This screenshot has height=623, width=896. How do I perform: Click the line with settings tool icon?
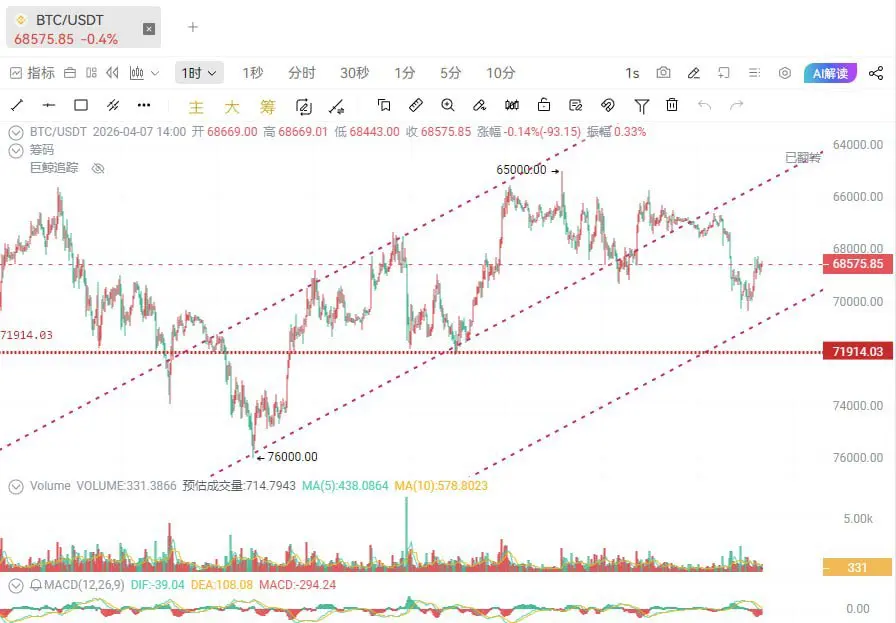pos(337,106)
